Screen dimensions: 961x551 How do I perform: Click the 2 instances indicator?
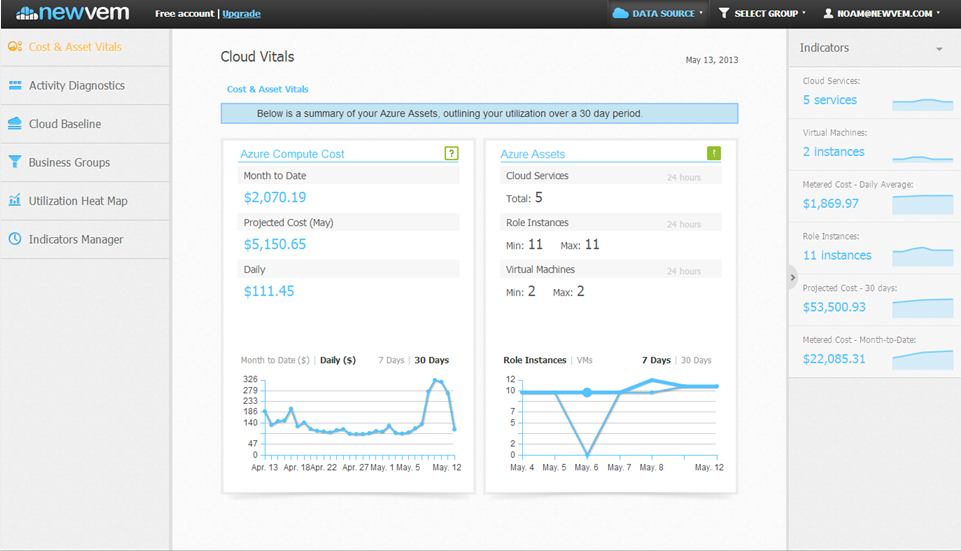tap(834, 151)
